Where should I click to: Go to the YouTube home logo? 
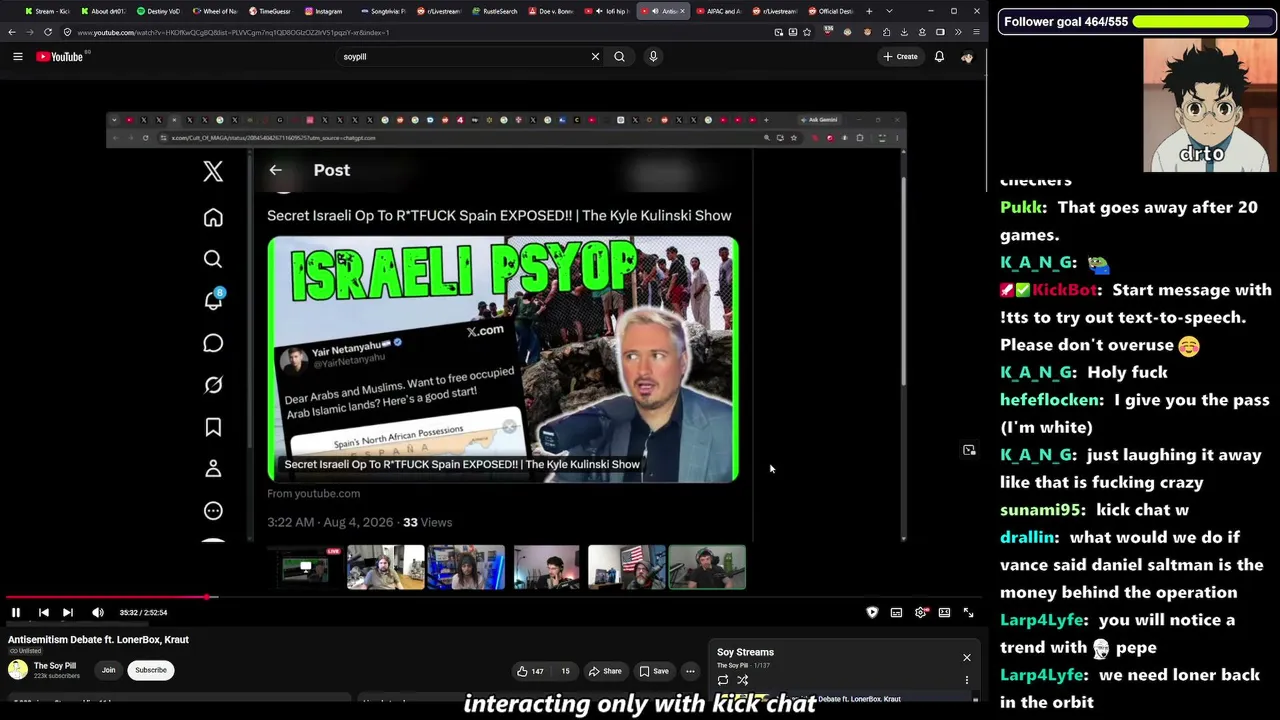pyautogui.click(x=60, y=57)
